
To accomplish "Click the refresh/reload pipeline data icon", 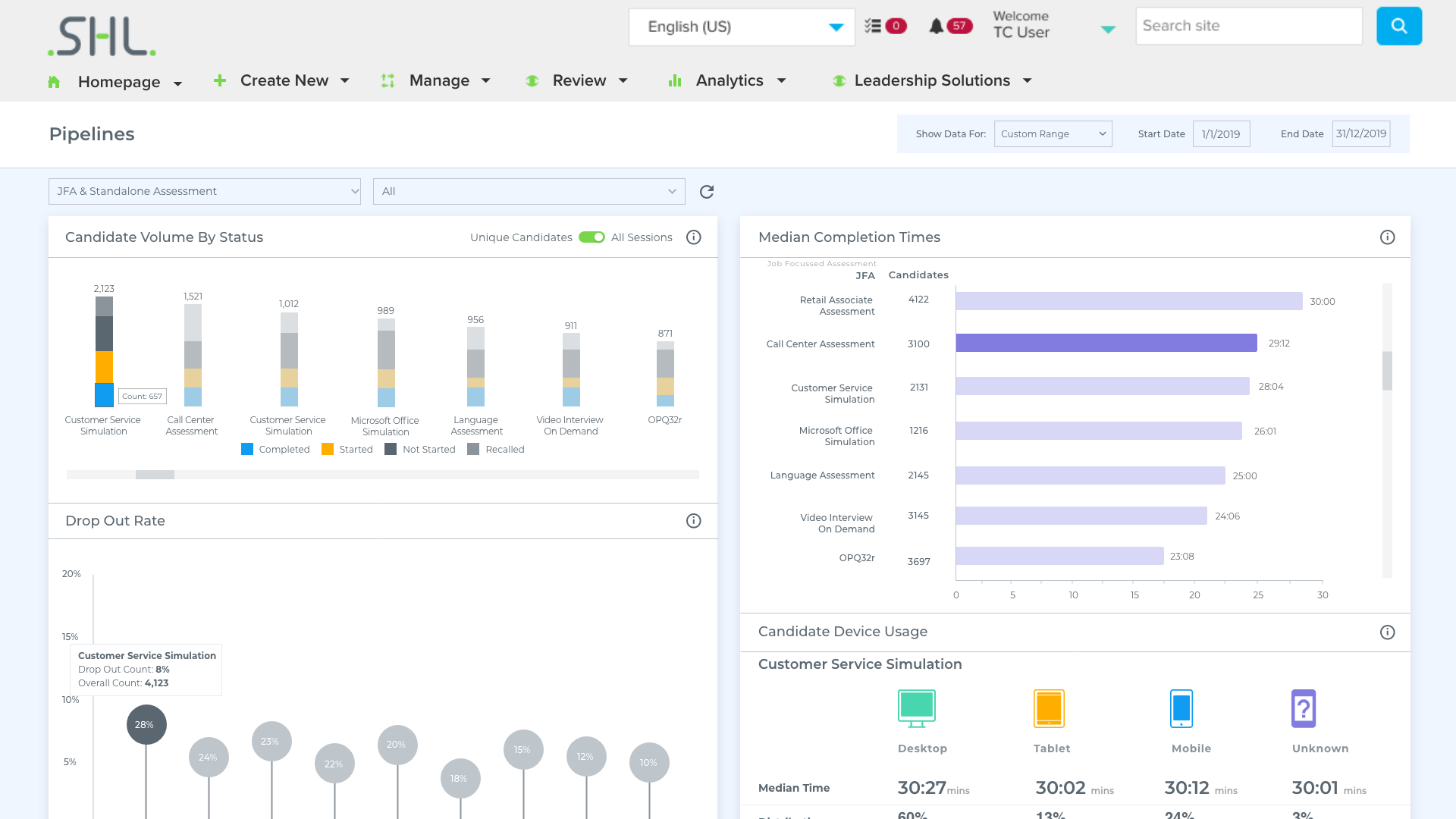I will point(707,192).
